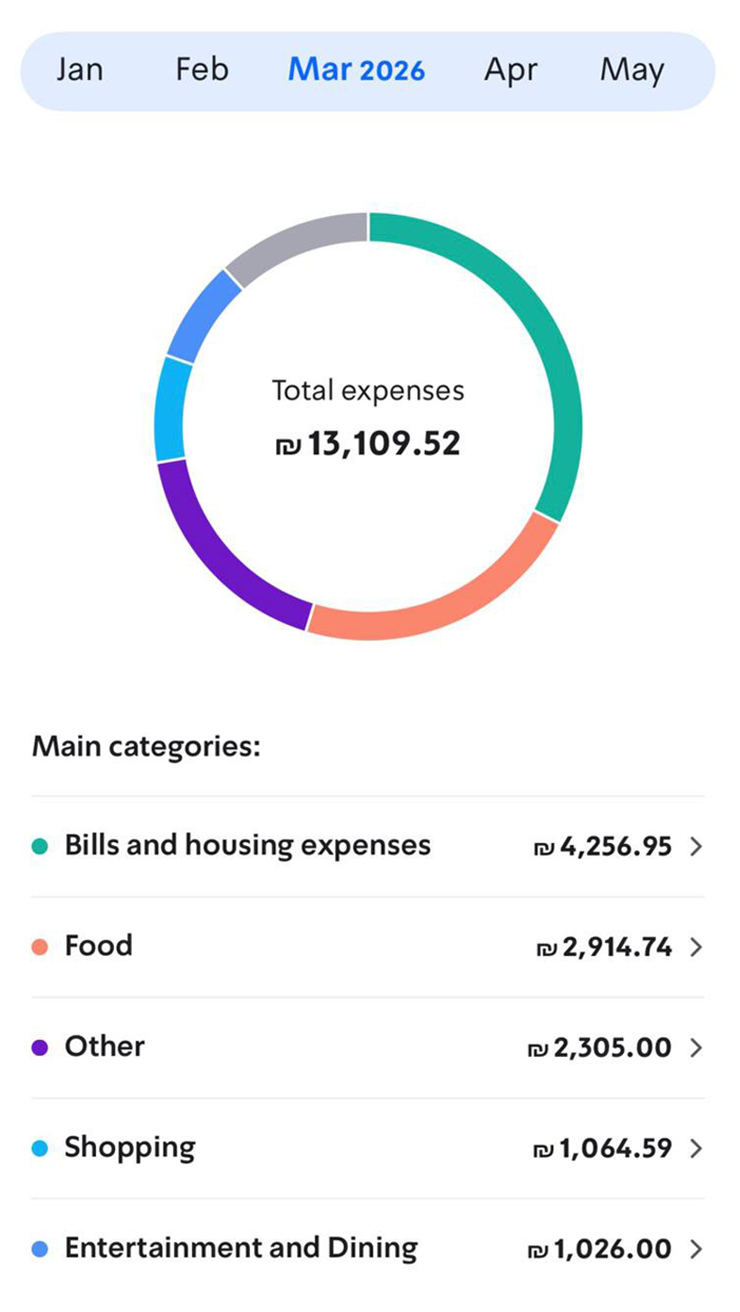Switch to the Feb month tab

(202, 70)
